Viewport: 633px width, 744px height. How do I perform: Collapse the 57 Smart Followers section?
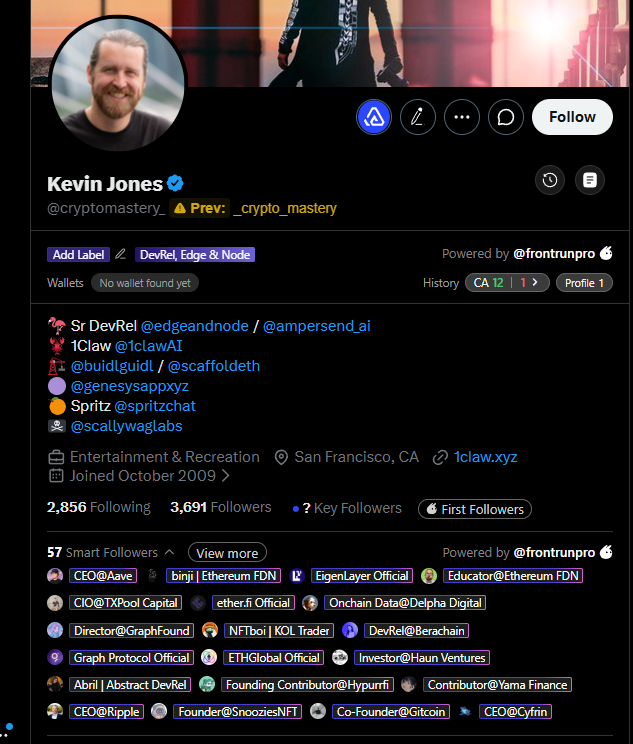(x=169, y=552)
